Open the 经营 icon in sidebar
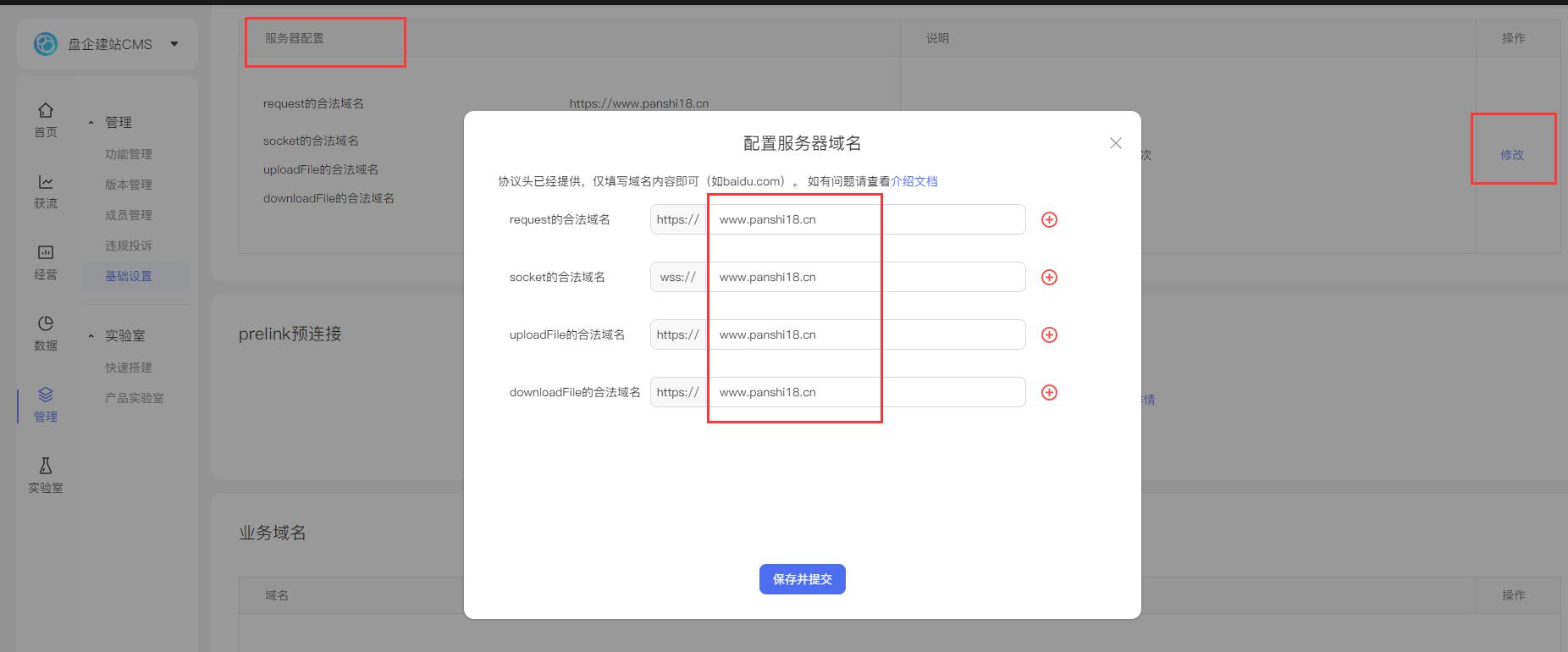Viewport: 1568px width, 652px height. 46,252
